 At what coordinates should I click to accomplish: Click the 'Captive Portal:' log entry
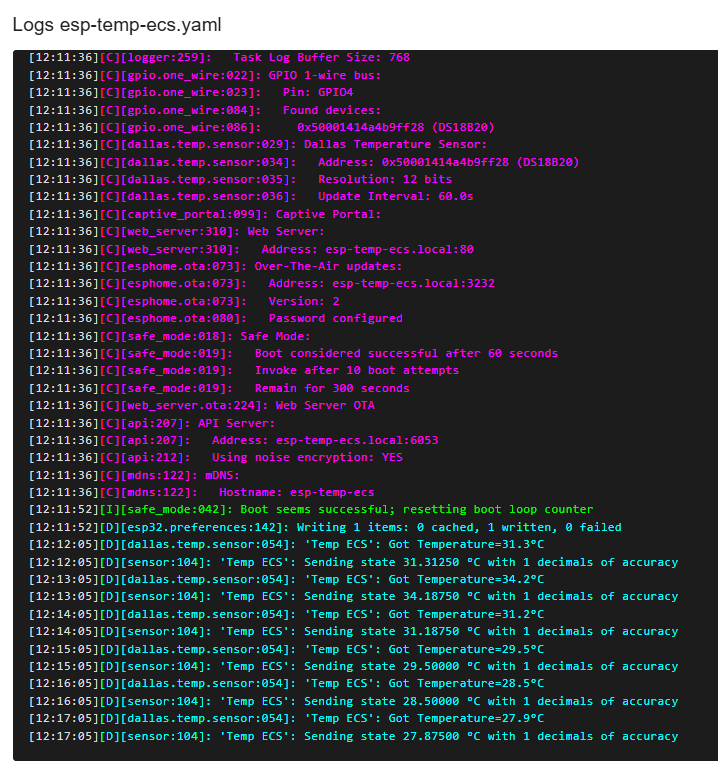pos(205,214)
